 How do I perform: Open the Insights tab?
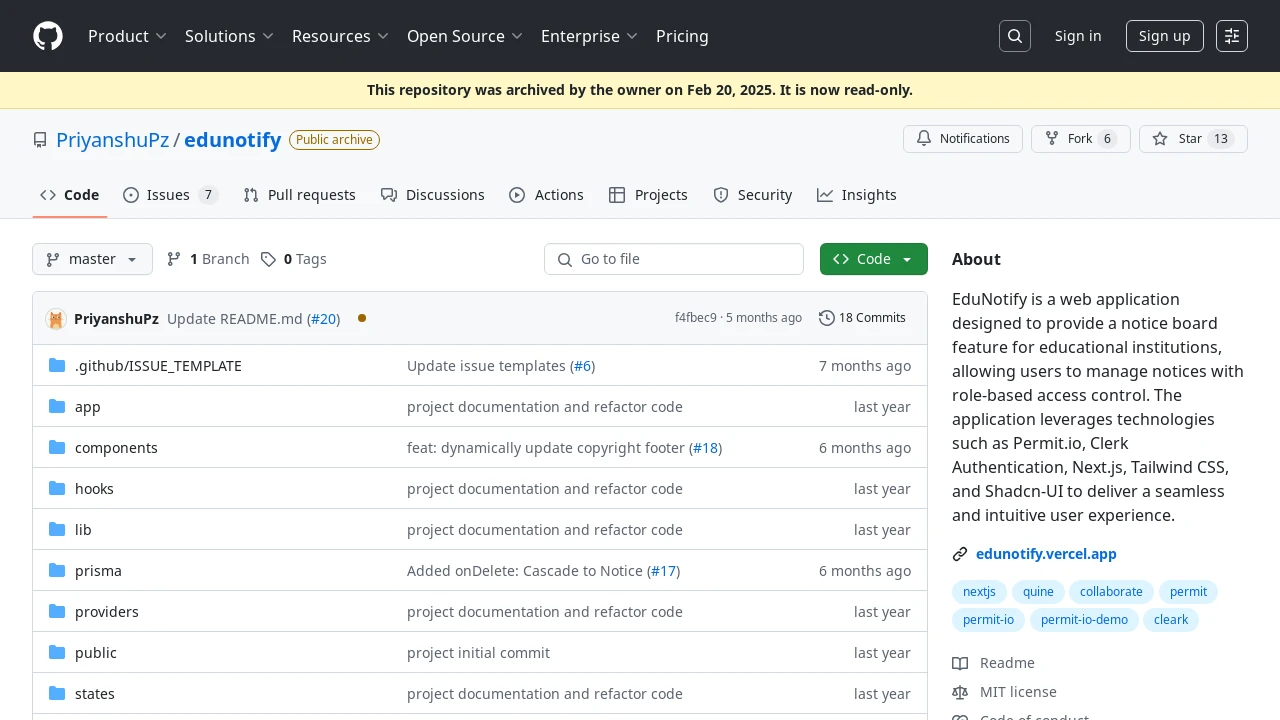point(857,195)
